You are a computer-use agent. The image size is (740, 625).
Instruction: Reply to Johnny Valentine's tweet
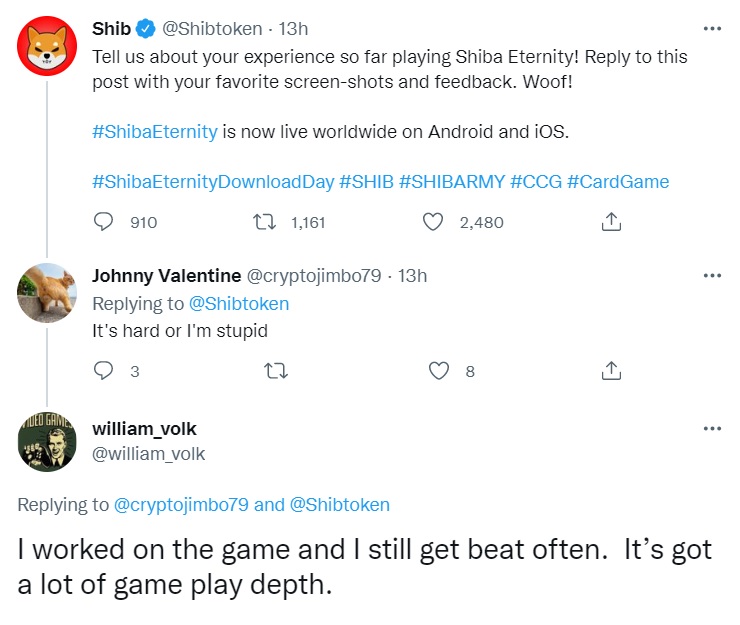[x=103, y=371]
